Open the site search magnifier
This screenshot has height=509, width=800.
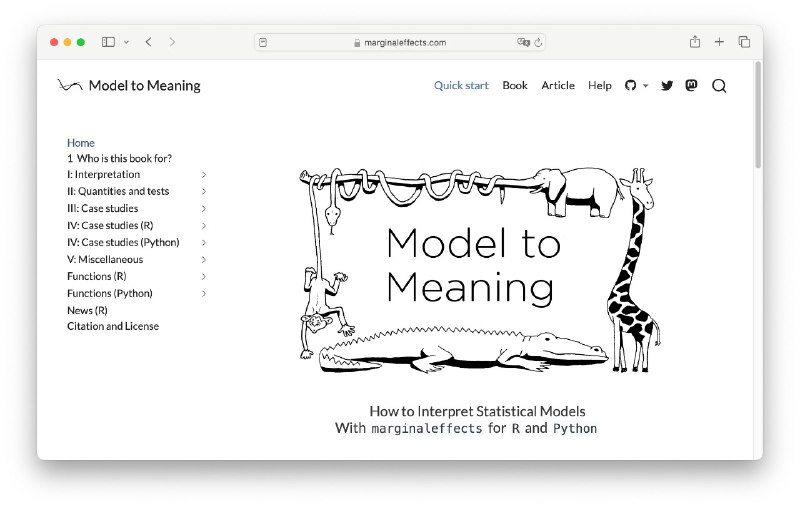[x=719, y=86]
